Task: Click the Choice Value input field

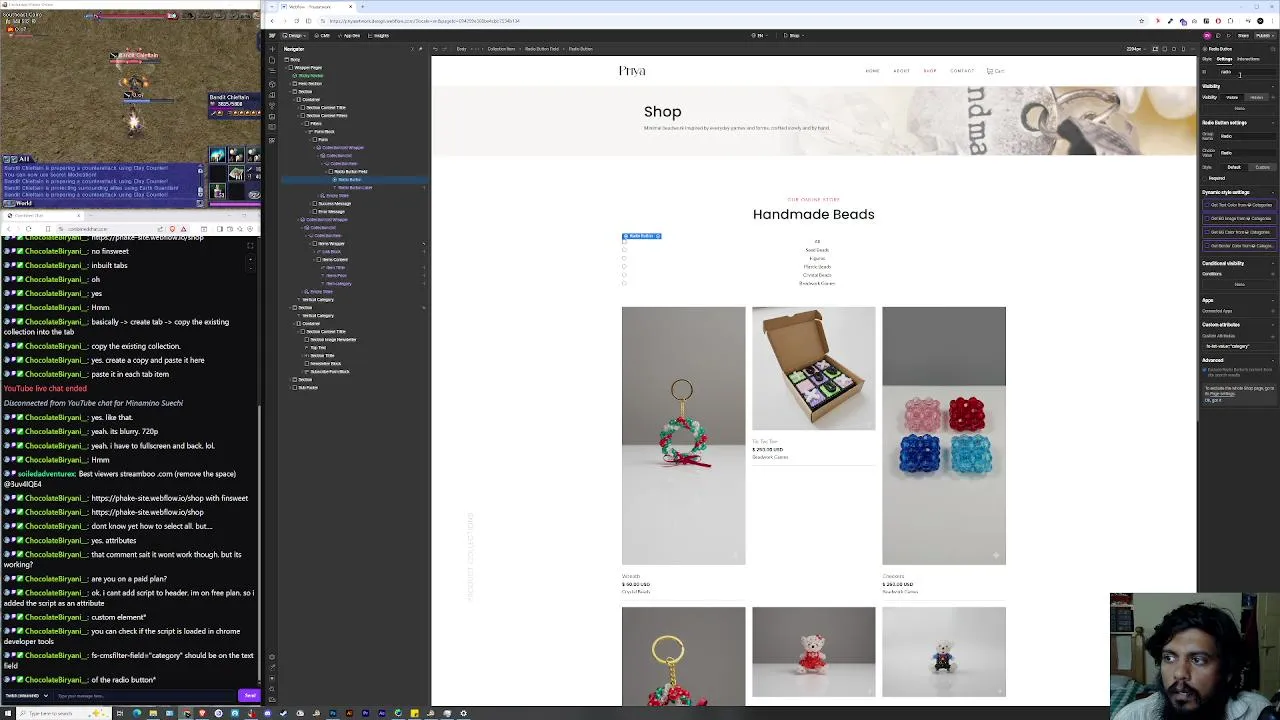Action: tap(1246, 152)
